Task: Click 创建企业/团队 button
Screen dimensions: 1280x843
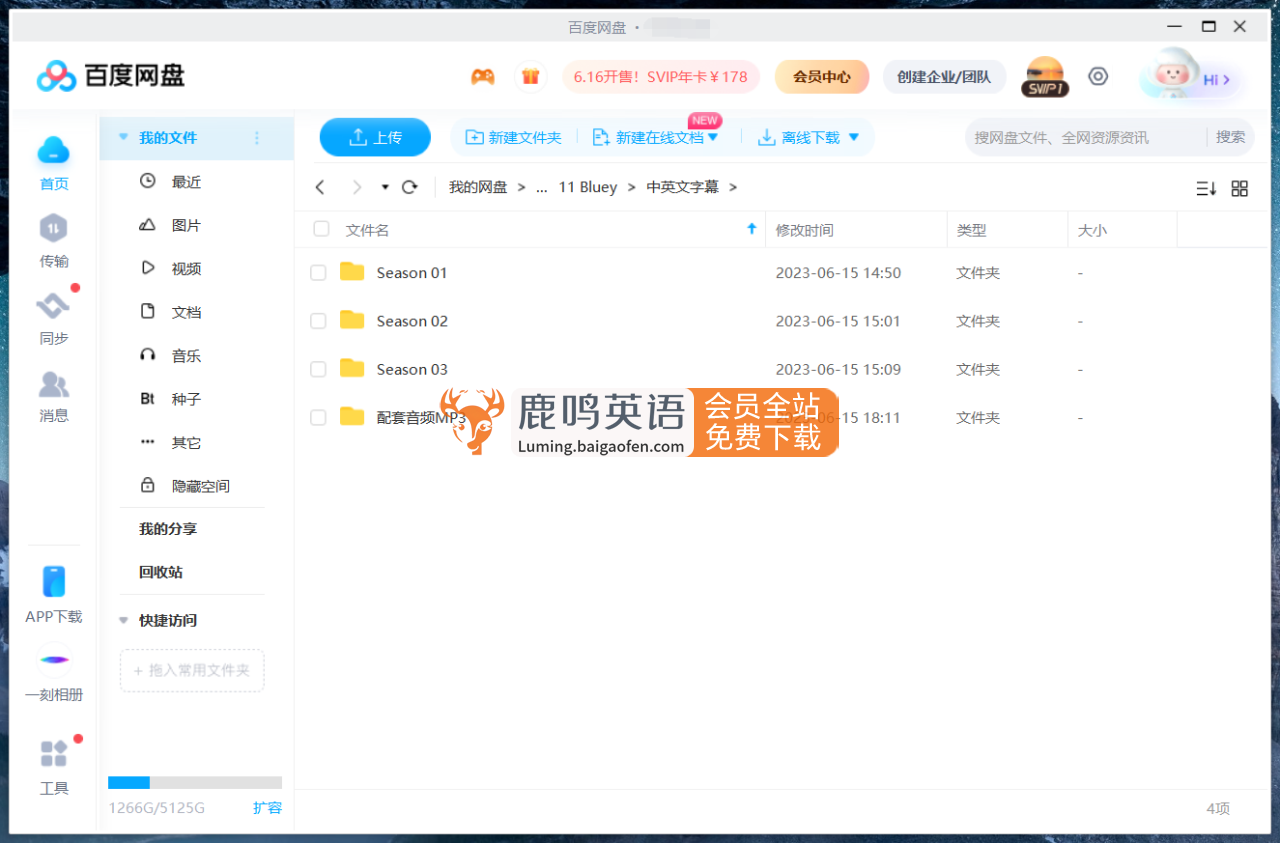Action: (944, 77)
